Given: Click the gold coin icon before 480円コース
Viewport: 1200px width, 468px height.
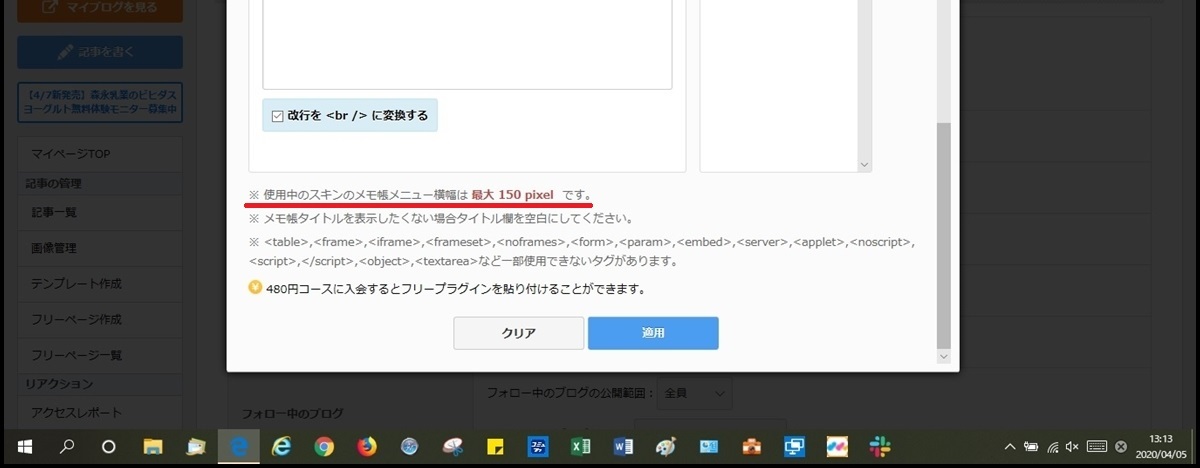Looking at the screenshot, I should (256, 289).
